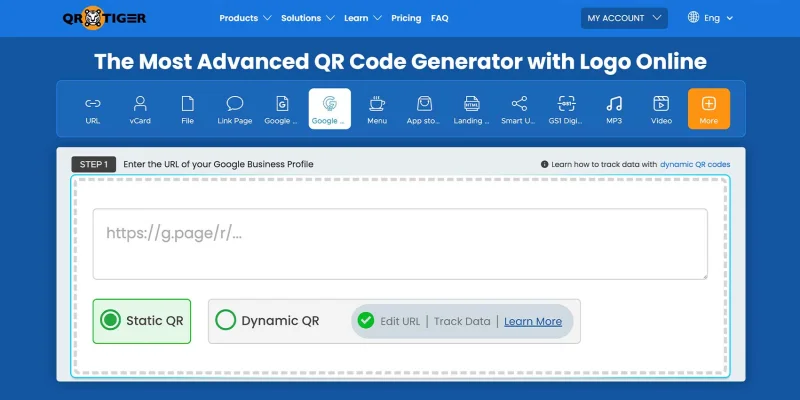800x400 pixels.
Task: Select the File QR code type
Action: click(187, 109)
